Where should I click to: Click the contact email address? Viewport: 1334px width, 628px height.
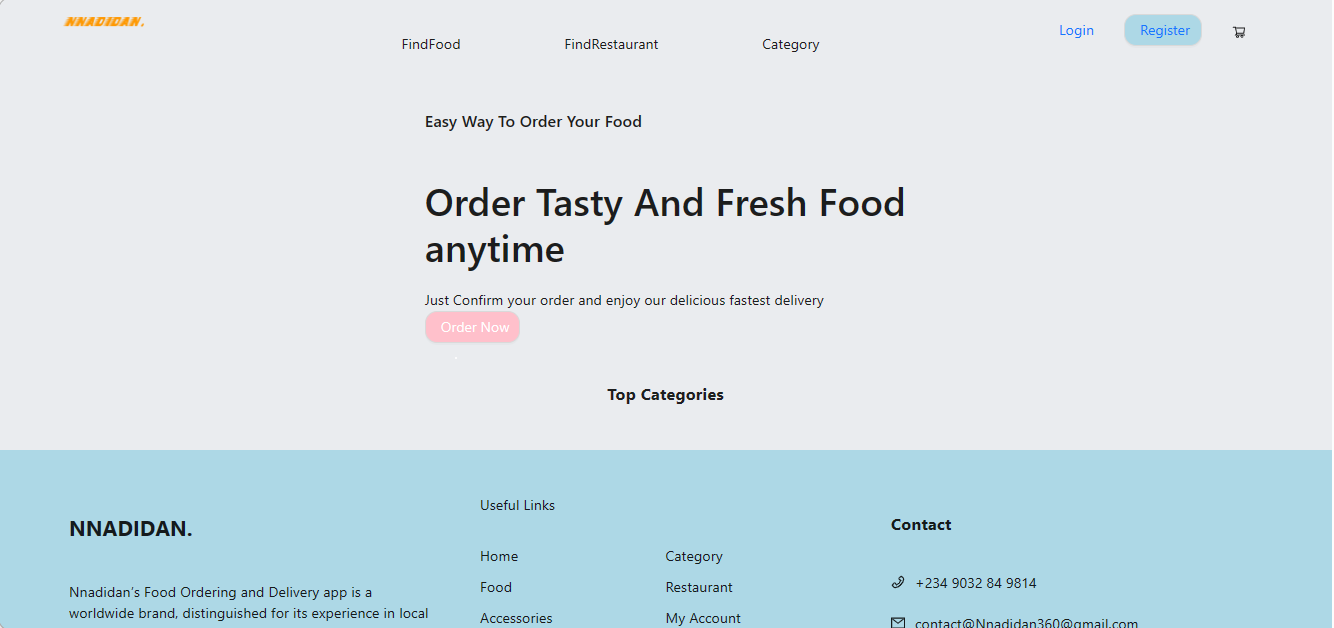click(1026, 623)
